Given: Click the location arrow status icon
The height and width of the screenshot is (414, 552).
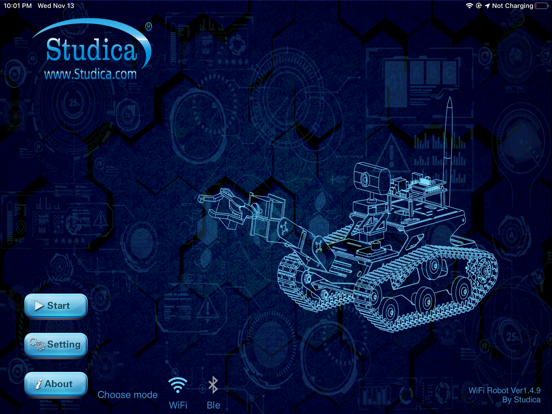Looking at the screenshot, I should (487, 6).
